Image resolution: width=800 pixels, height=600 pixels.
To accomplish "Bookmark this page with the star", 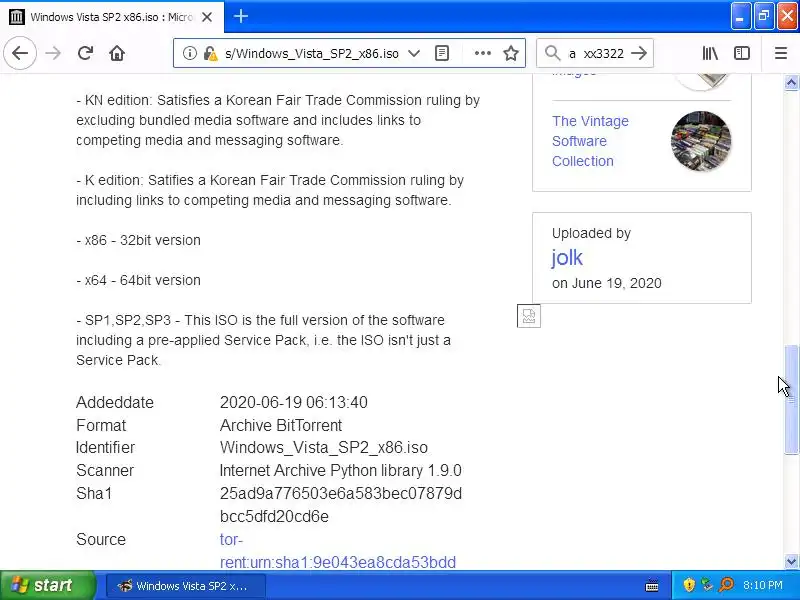I will (x=511, y=53).
